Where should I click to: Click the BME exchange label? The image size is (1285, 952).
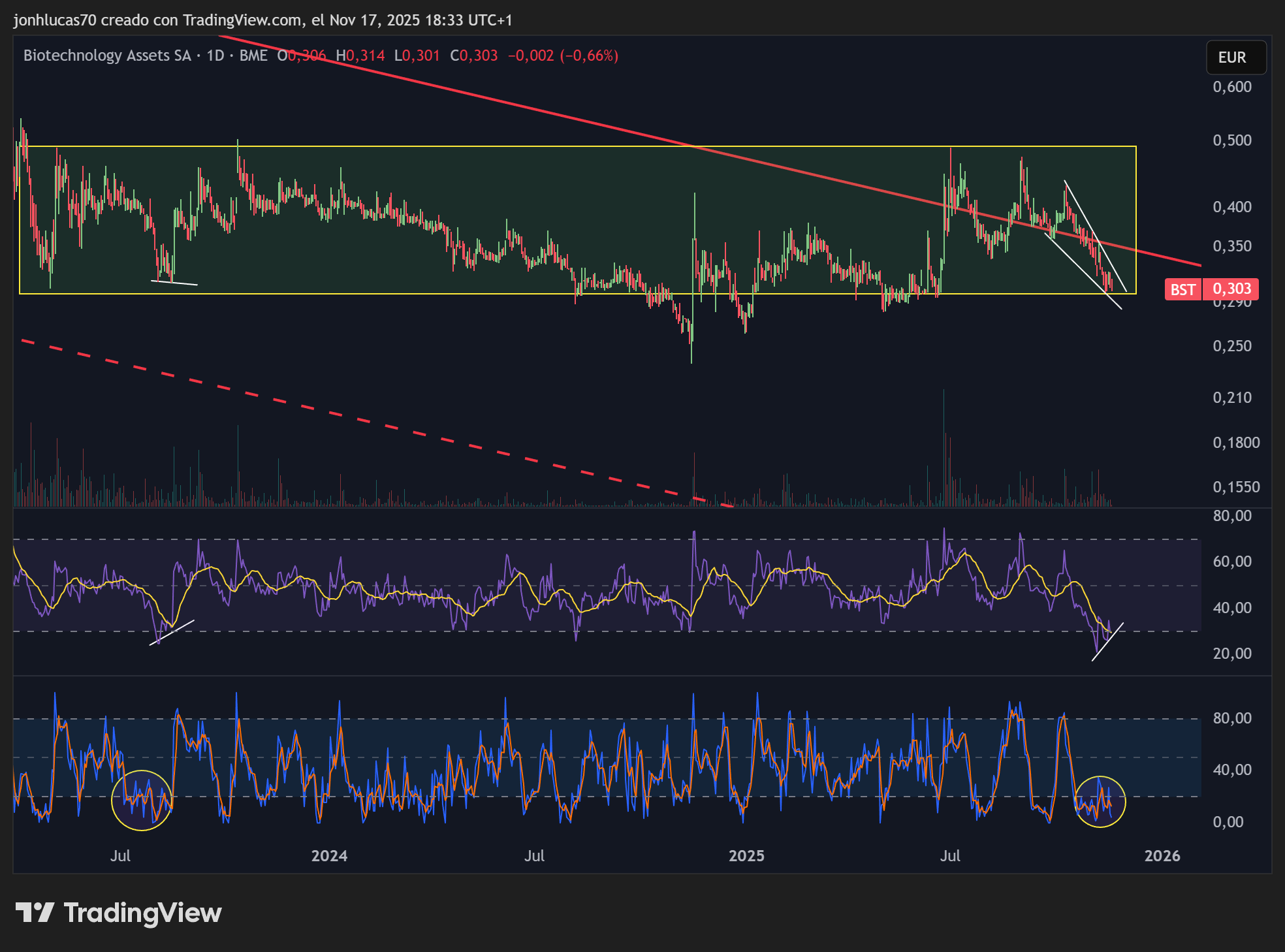pyautogui.click(x=253, y=56)
